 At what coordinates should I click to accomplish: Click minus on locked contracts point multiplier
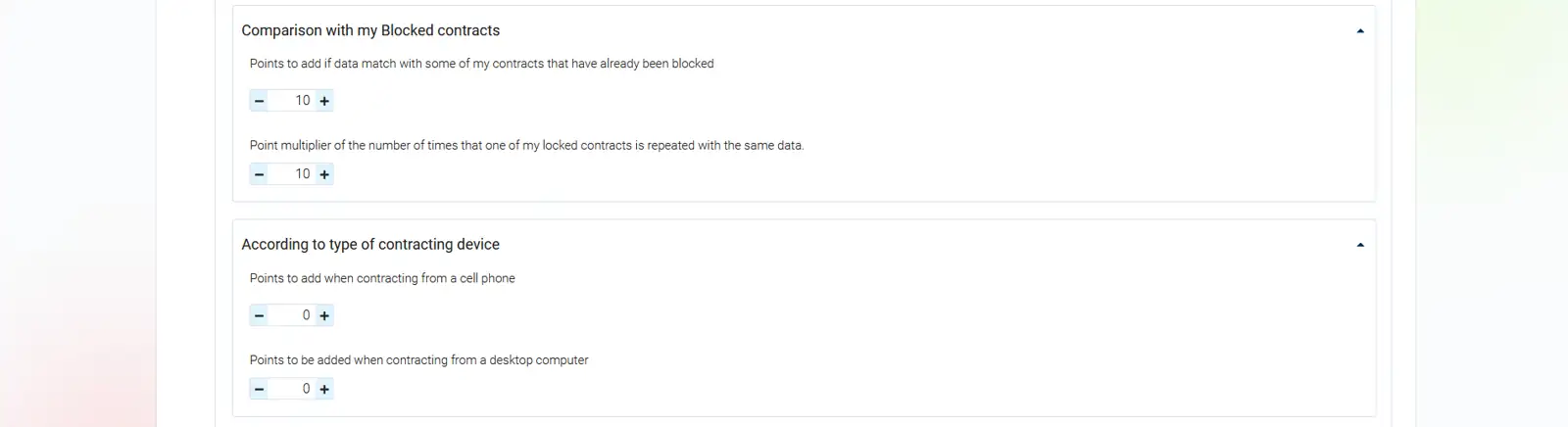tap(259, 174)
